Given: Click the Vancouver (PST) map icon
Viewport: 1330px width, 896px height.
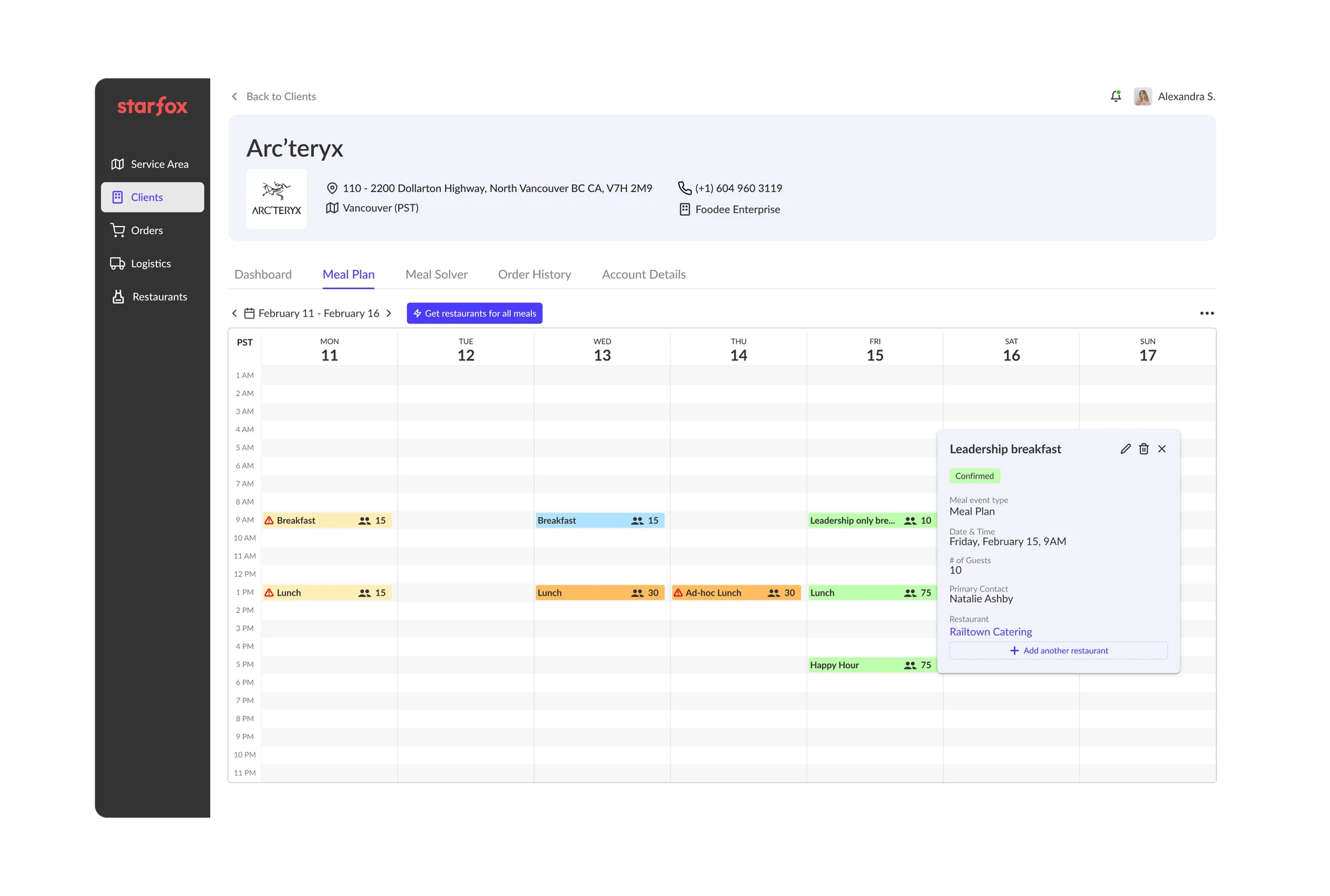Looking at the screenshot, I should [332, 208].
